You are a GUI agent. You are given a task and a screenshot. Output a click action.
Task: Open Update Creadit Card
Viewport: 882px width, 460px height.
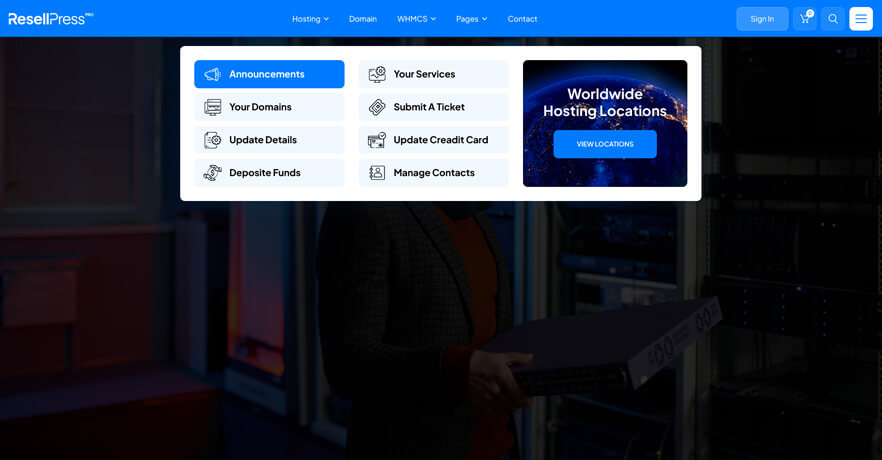tap(434, 140)
